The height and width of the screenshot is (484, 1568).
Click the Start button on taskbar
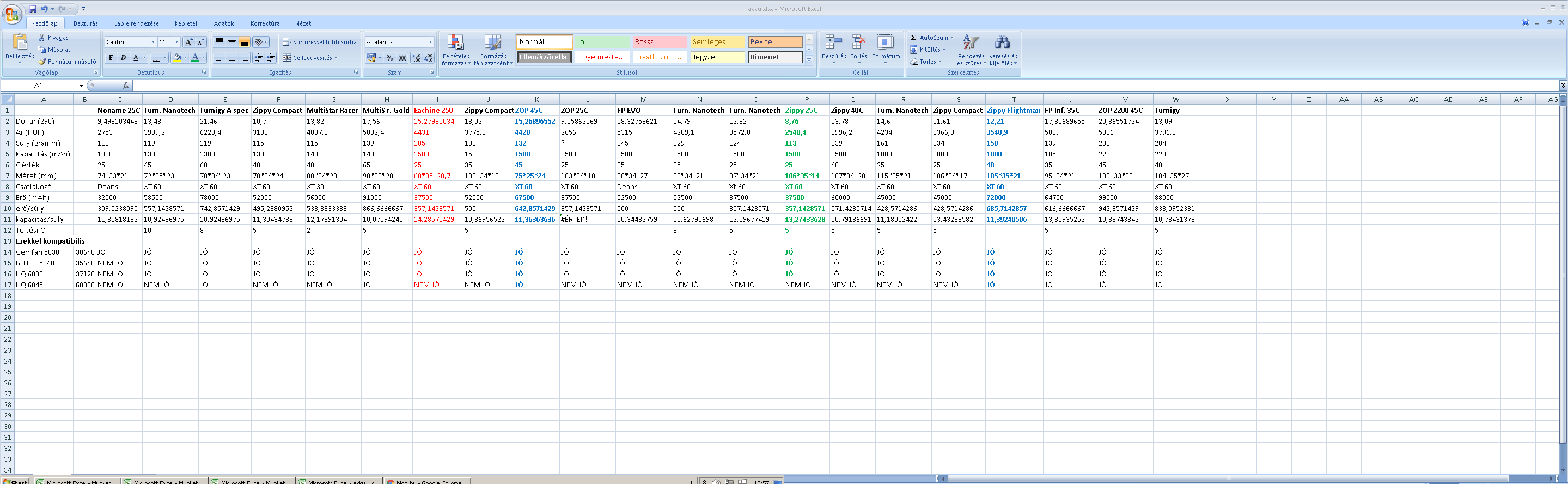15,481
